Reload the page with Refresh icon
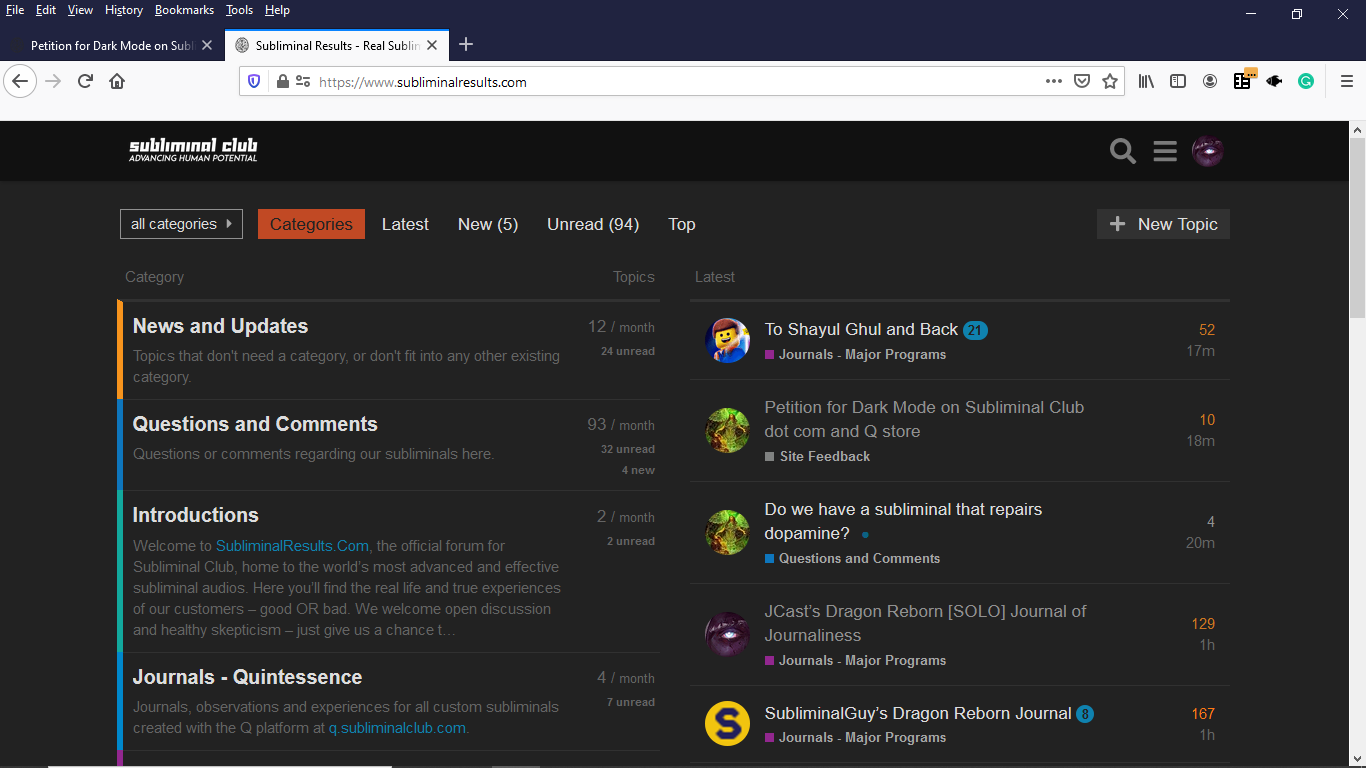 (85, 81)
